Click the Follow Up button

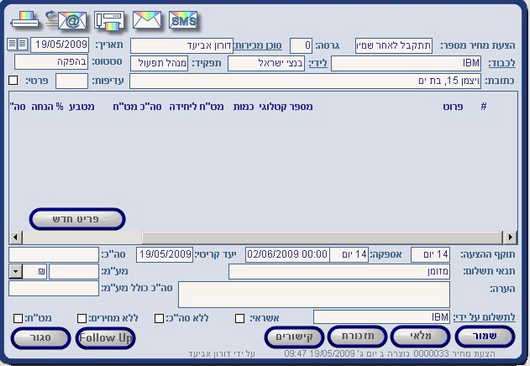click(105, 338)
